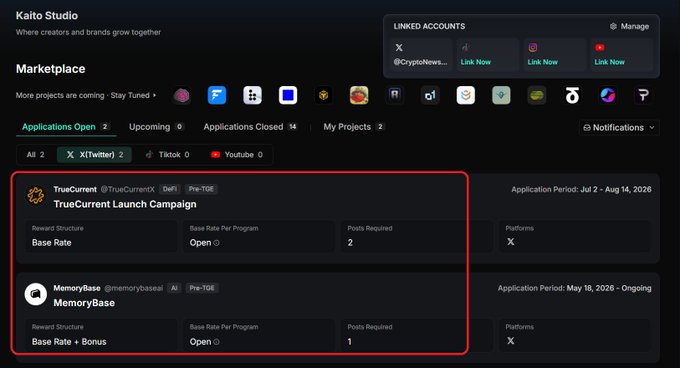This screenshot has height=368, width=680.
Task: Filter by Youtube platform
Action: coord(237,155)
